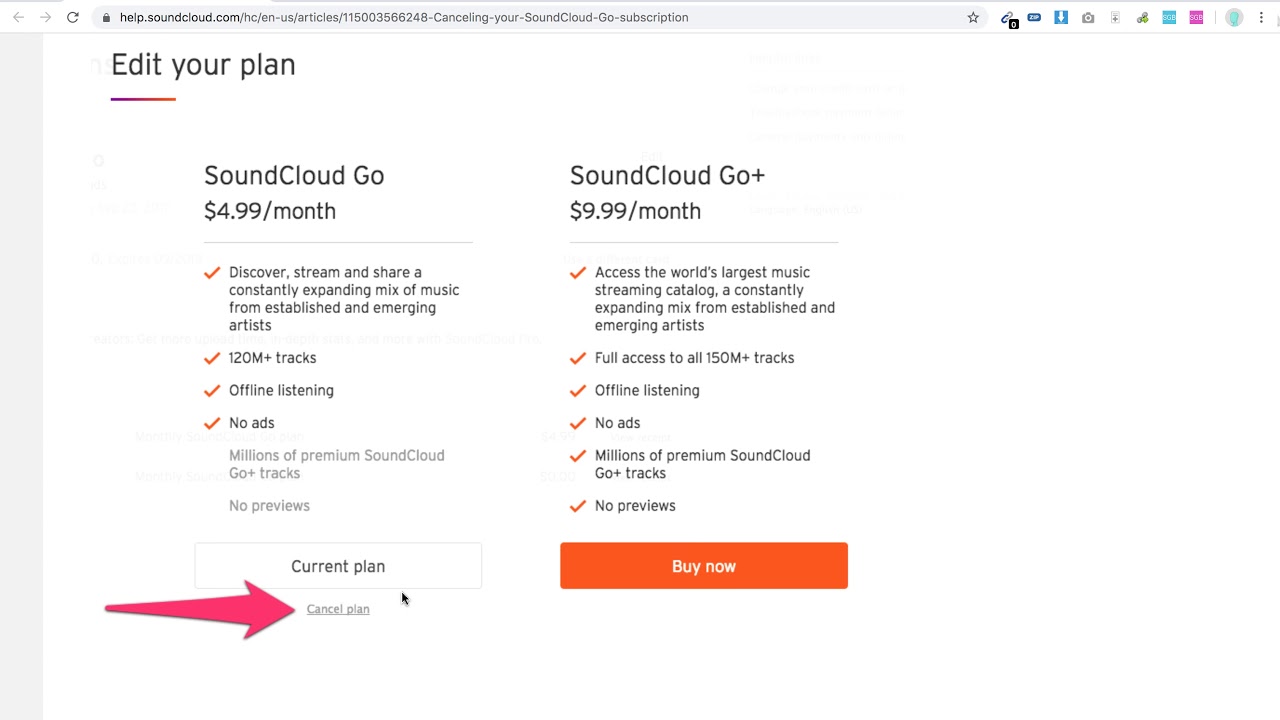Click the grayed forward navigation arrow
Screen dimensions: 1280x720
click(44, 17)
